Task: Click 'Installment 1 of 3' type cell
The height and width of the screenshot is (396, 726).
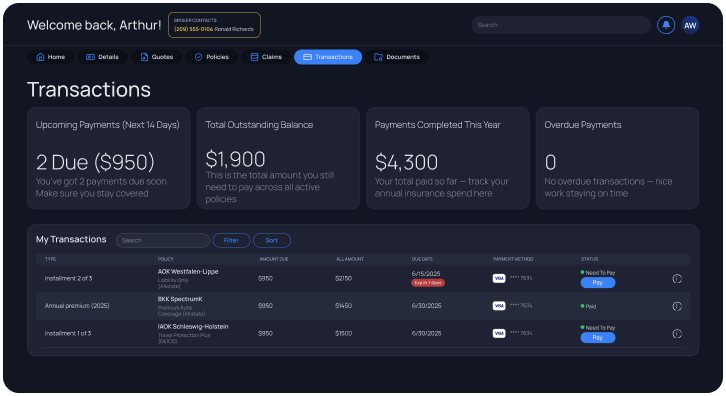Action: point(68,333)
